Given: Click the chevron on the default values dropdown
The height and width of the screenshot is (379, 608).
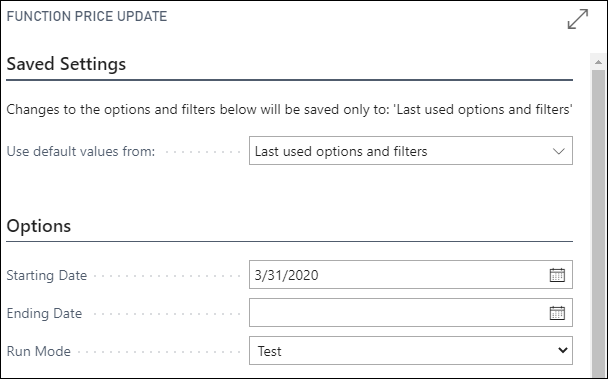Looking at the screenshot, I should tap(558, 151).
